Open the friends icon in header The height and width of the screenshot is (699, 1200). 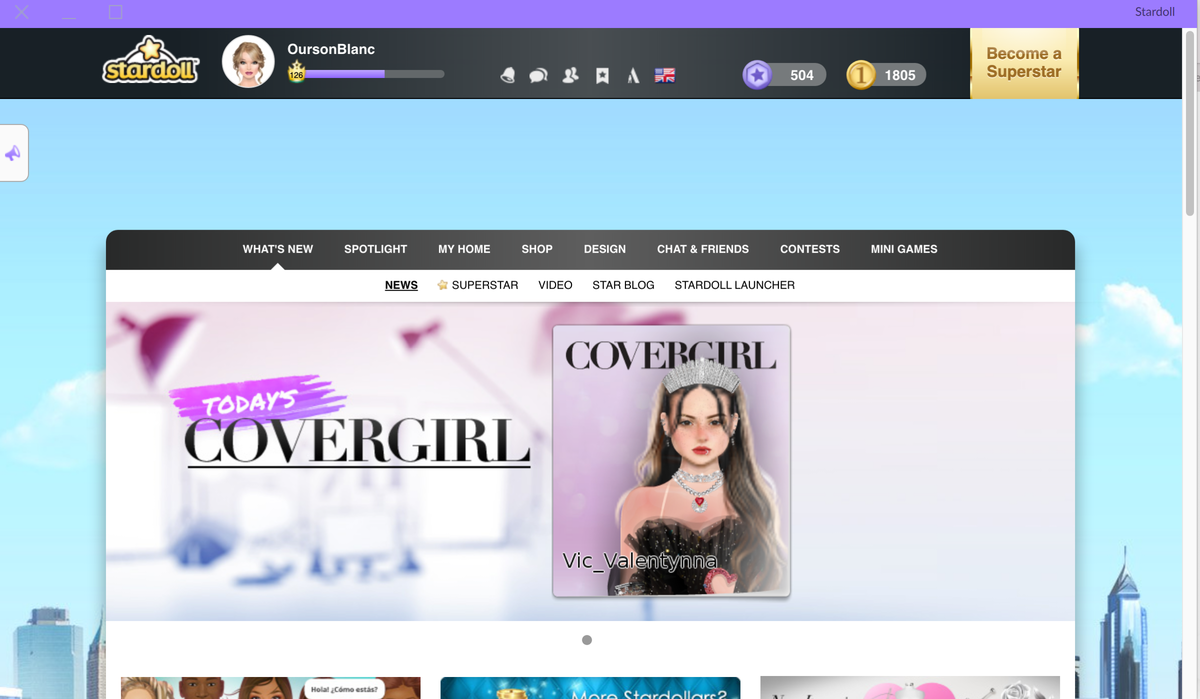pos(570,75)
